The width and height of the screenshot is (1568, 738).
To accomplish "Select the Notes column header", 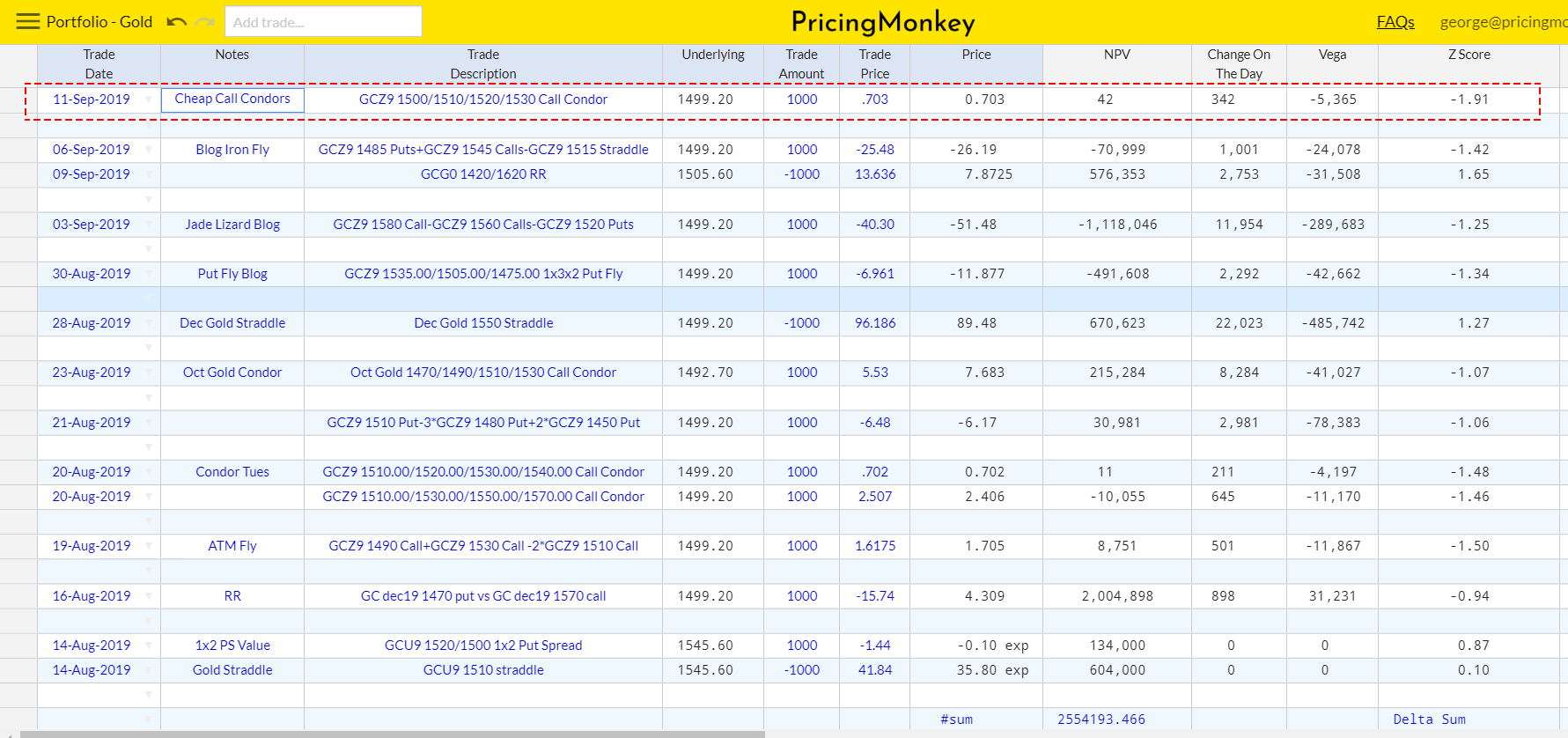I will click(x=232, y=64).
